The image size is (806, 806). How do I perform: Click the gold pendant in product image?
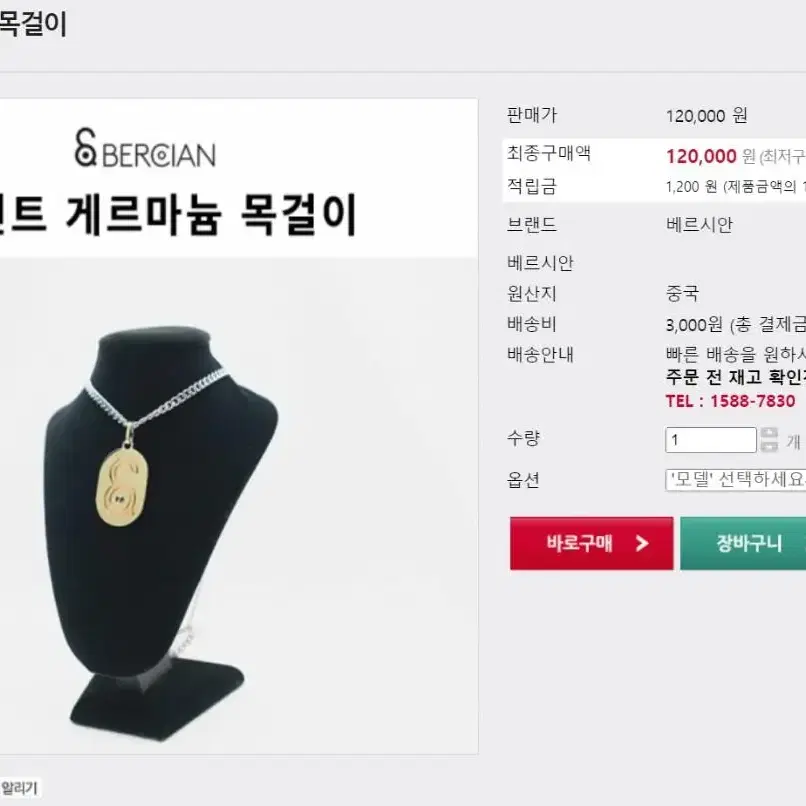pyautogui.click(x=122, y=486)
